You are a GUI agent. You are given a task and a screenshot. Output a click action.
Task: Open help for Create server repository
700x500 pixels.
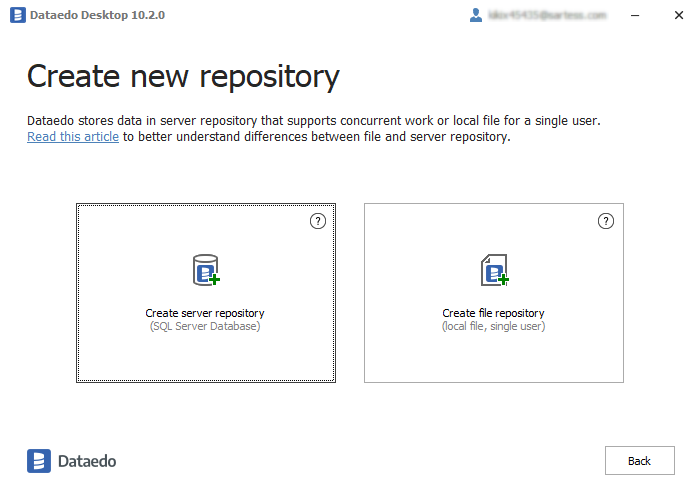pos(318,221)
